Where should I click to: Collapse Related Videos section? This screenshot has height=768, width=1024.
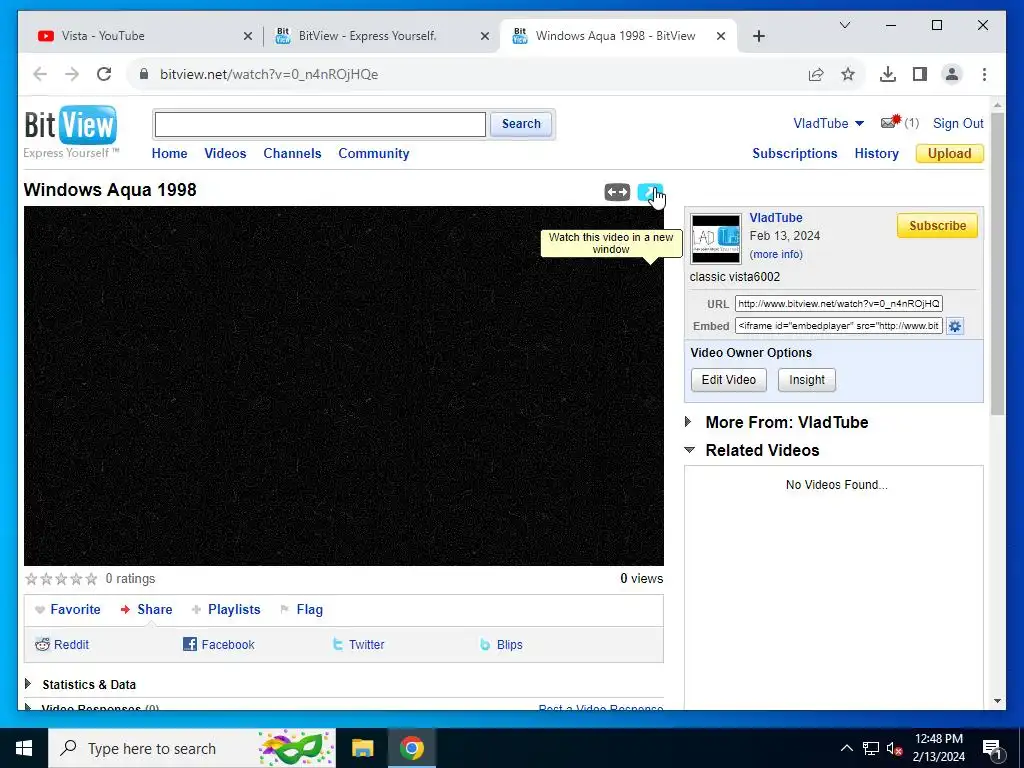point(689,450)
